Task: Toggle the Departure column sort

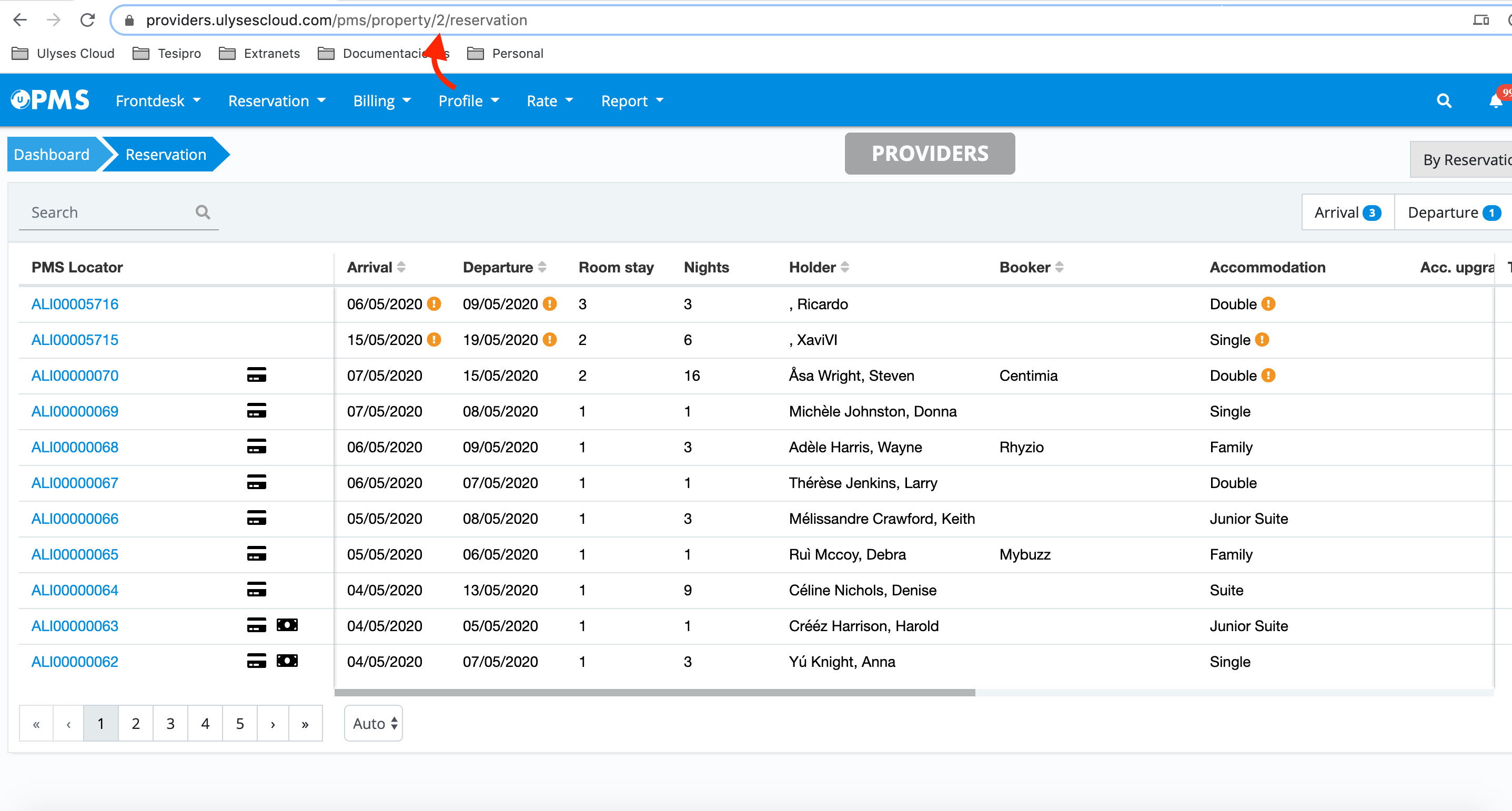Action: tap(542, 267)
